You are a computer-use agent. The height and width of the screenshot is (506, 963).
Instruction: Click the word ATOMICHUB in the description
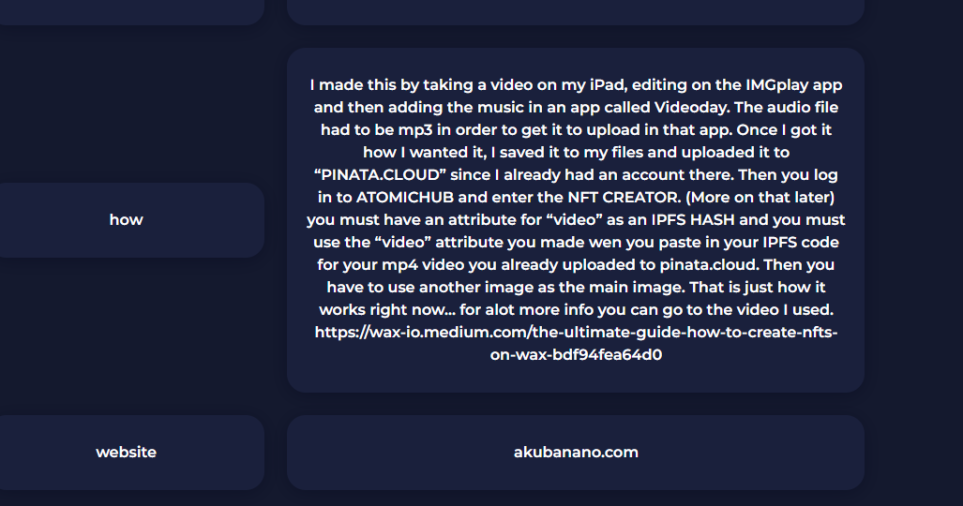click(x=405, y=198)
